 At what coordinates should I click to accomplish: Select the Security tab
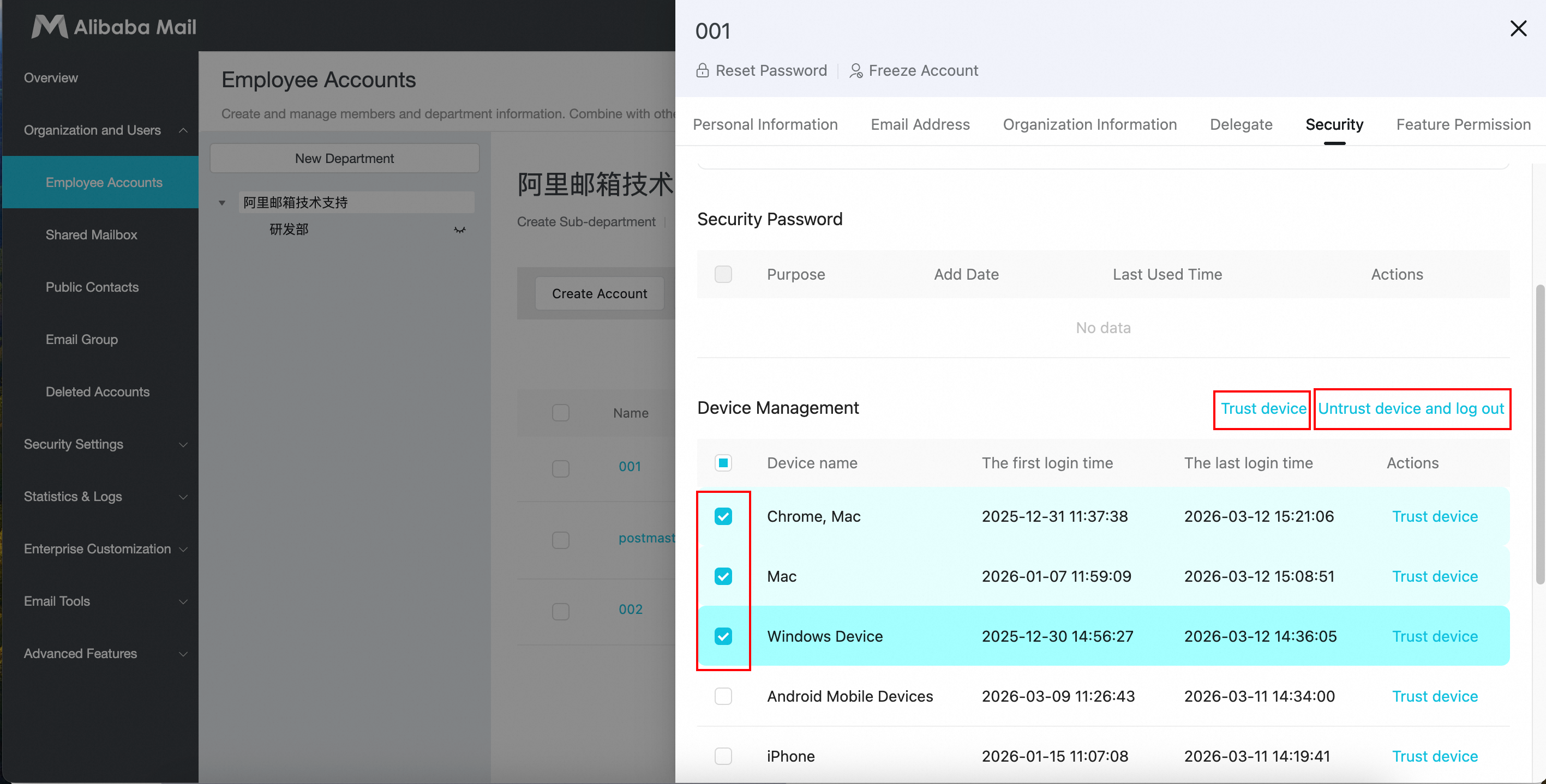point(1334,124)
